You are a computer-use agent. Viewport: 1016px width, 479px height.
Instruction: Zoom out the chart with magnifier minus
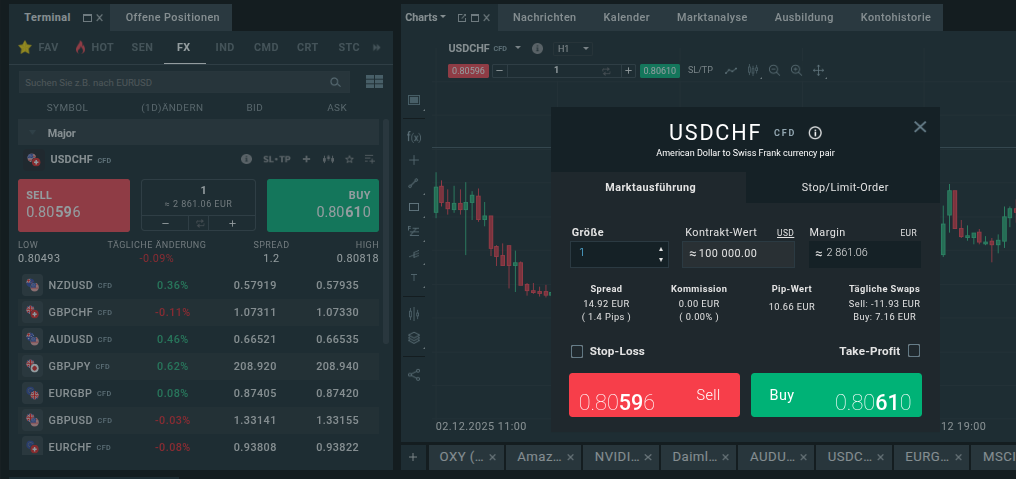[773, 71]
